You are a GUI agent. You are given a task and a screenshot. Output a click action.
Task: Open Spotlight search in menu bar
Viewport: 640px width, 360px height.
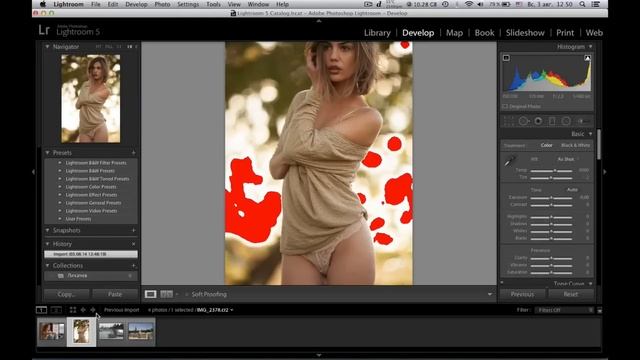pyautogui.click(x=582, y=4)
